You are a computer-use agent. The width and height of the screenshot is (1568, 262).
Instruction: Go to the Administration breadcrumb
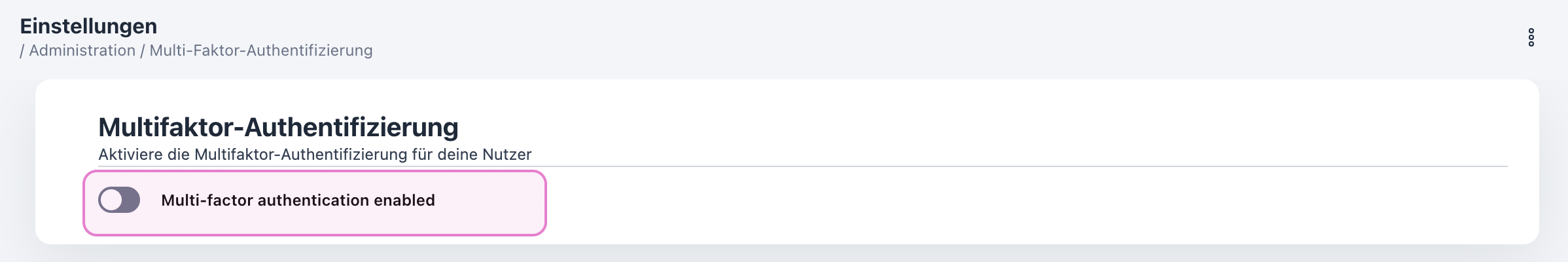(x=82, y=50)
